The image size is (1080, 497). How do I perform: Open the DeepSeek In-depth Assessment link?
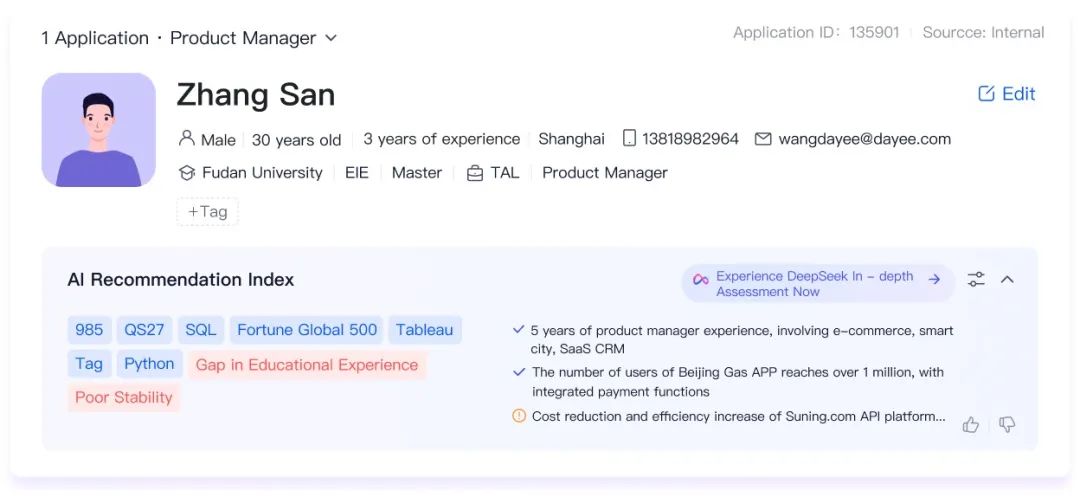pos(818,284)
